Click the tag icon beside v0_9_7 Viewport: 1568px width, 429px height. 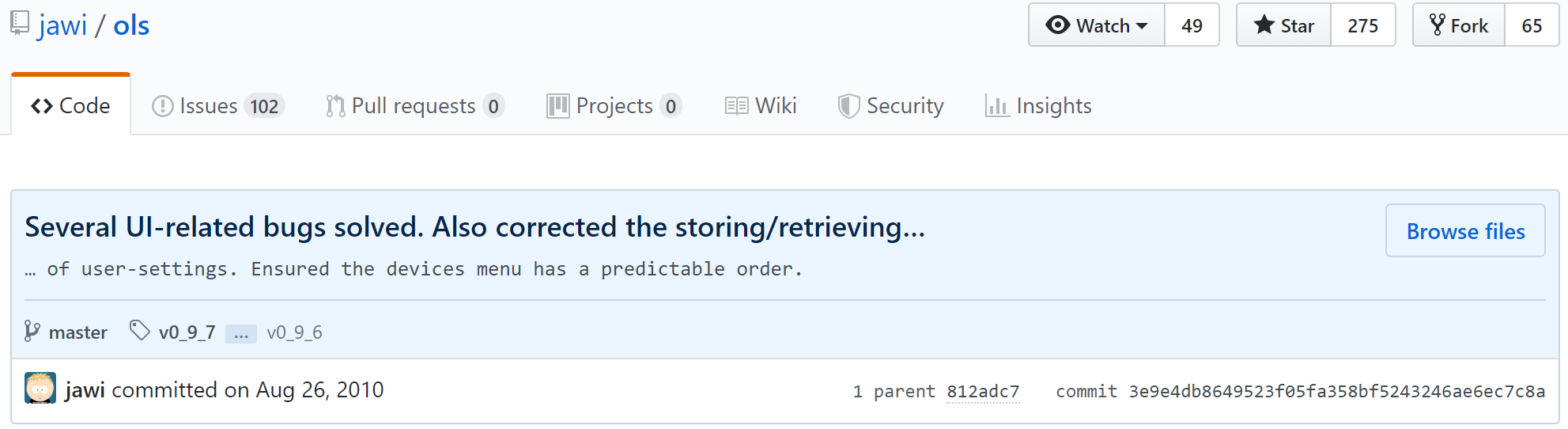pyautogui.click(x=139, y=330)
